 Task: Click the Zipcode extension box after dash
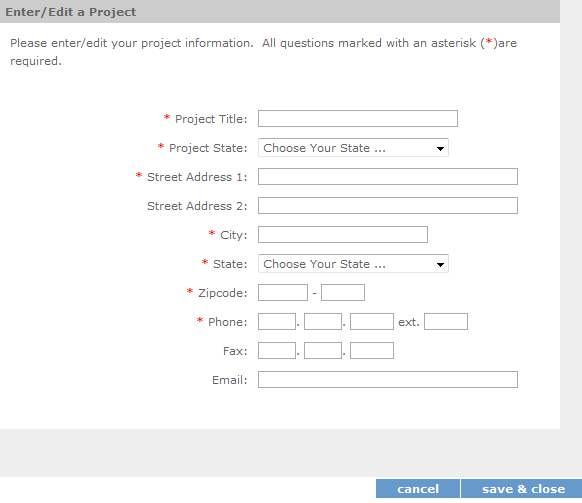(343, 293)
